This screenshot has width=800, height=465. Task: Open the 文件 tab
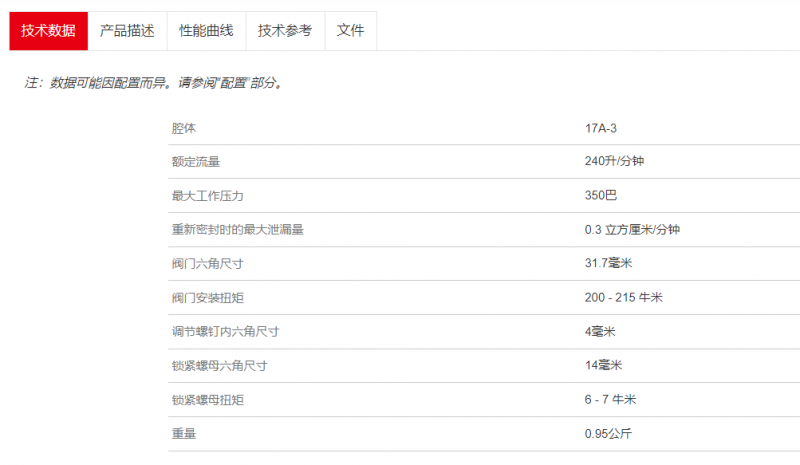point(351,30)
